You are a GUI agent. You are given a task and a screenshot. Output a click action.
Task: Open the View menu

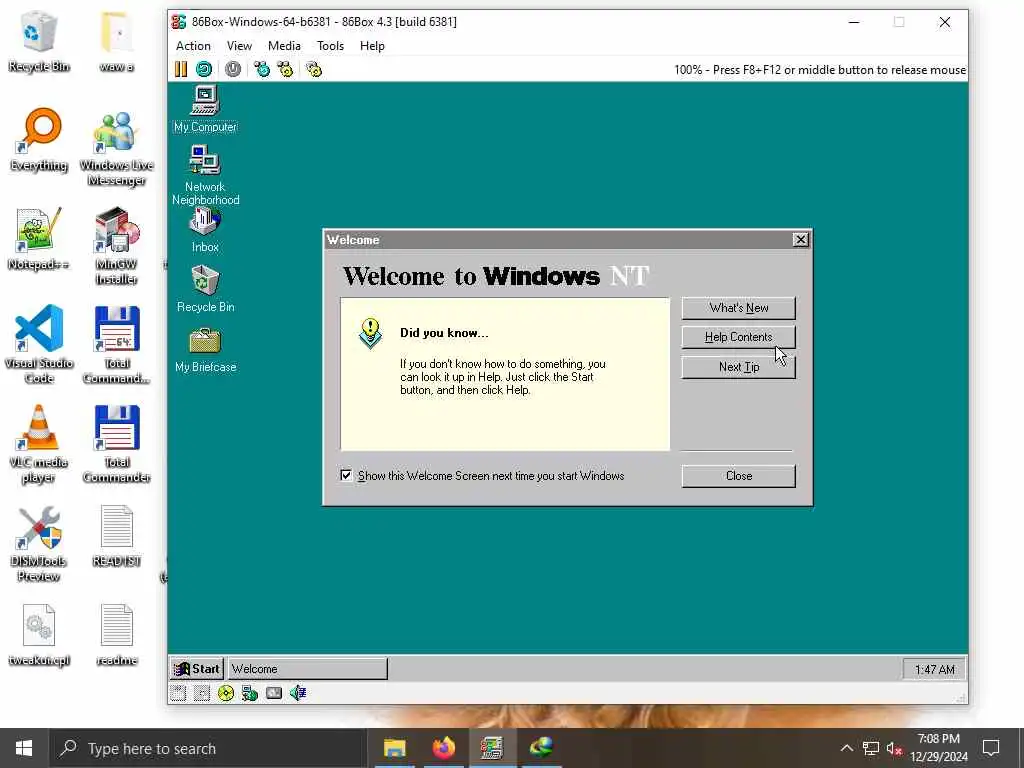(239, 46)
